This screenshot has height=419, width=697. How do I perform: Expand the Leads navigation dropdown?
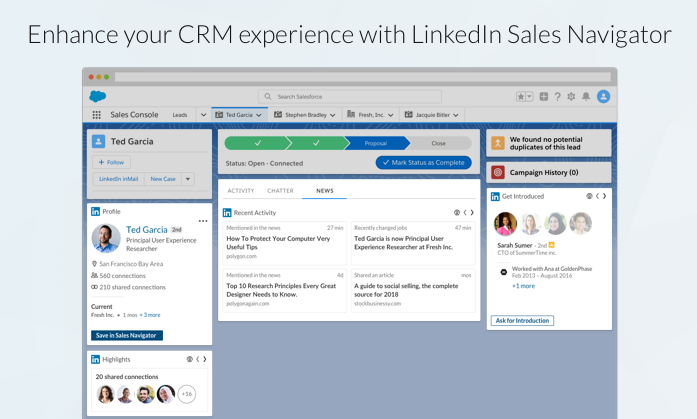tap(202, 115)
